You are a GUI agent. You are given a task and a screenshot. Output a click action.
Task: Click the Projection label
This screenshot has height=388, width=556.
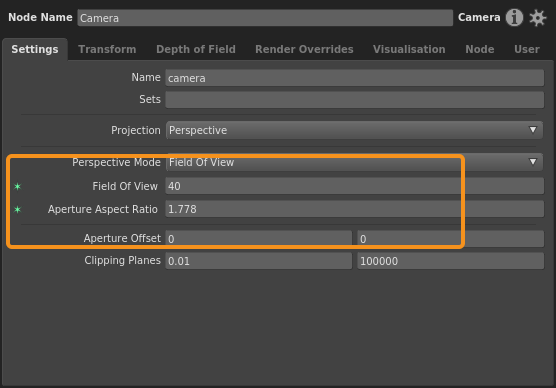tap(136, 131)
